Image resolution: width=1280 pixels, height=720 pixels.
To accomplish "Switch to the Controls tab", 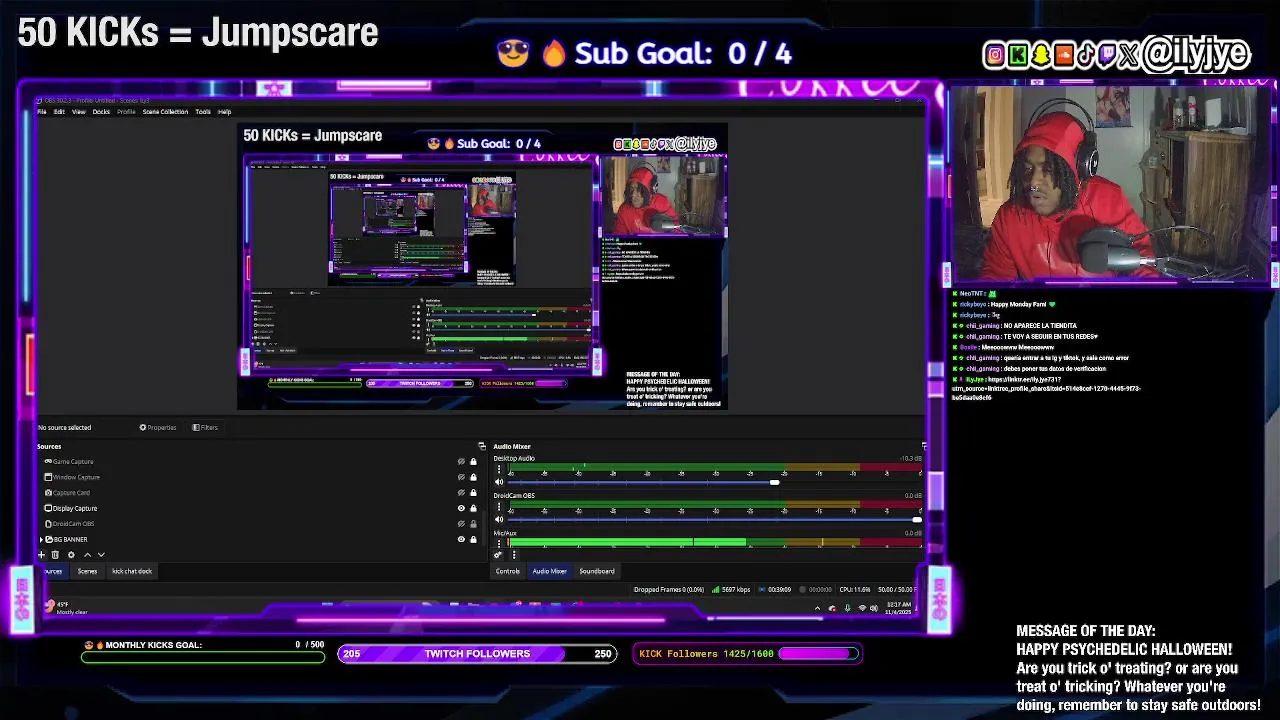I will click(508, 571).
